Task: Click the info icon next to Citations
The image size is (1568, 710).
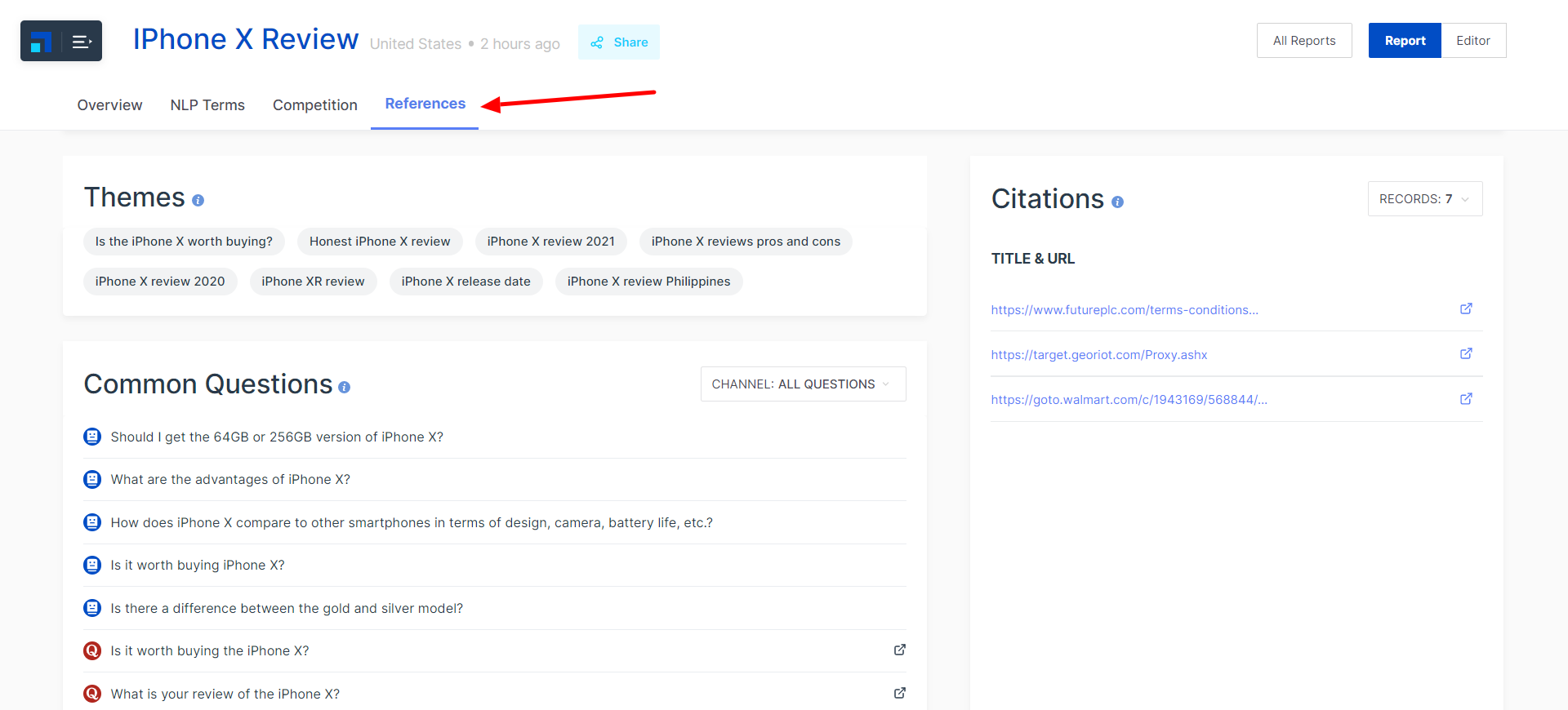Action: point(1117,202)
